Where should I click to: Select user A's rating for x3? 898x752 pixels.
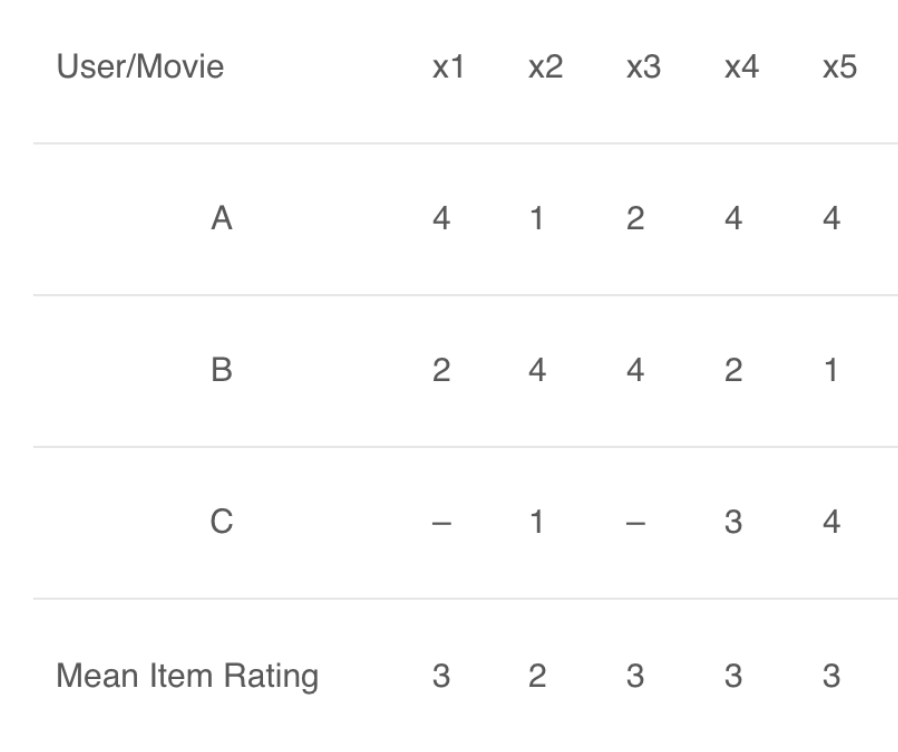tap(636, 219)
